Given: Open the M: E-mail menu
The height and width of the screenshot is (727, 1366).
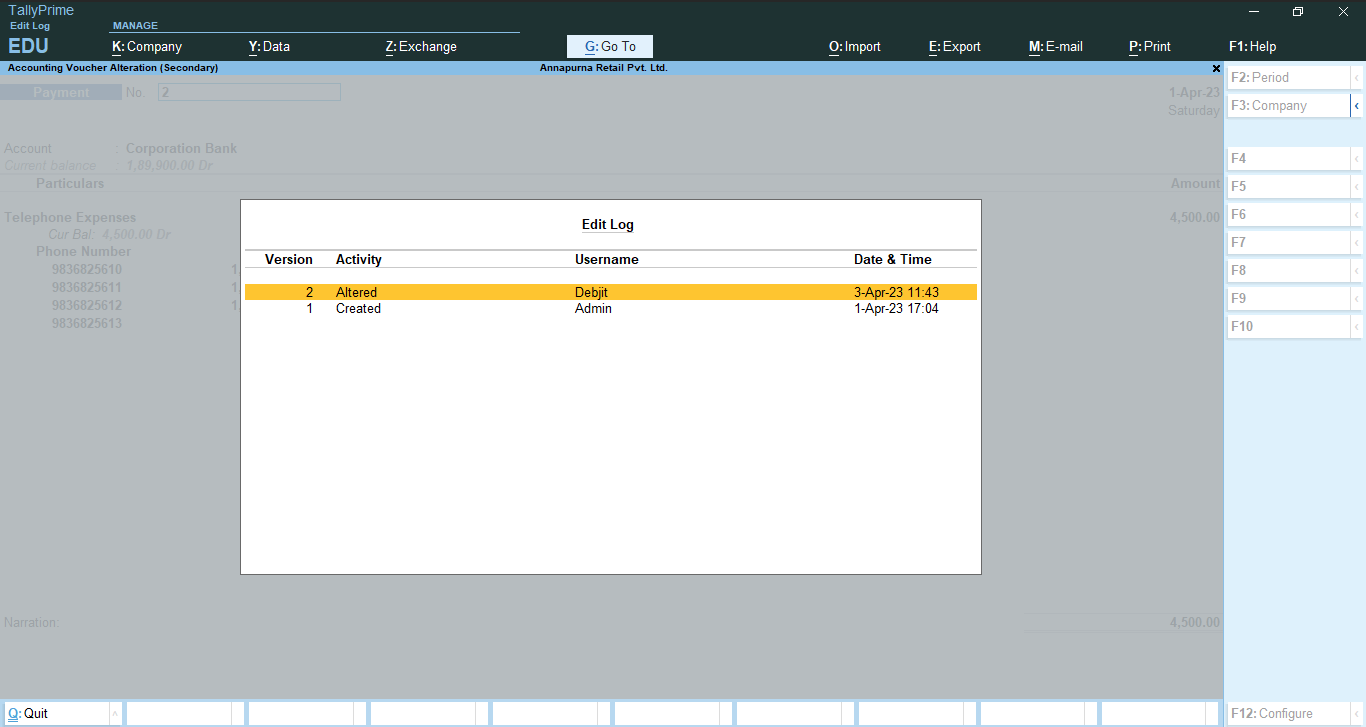Looking at the screenshot, I should (1056, 46).
